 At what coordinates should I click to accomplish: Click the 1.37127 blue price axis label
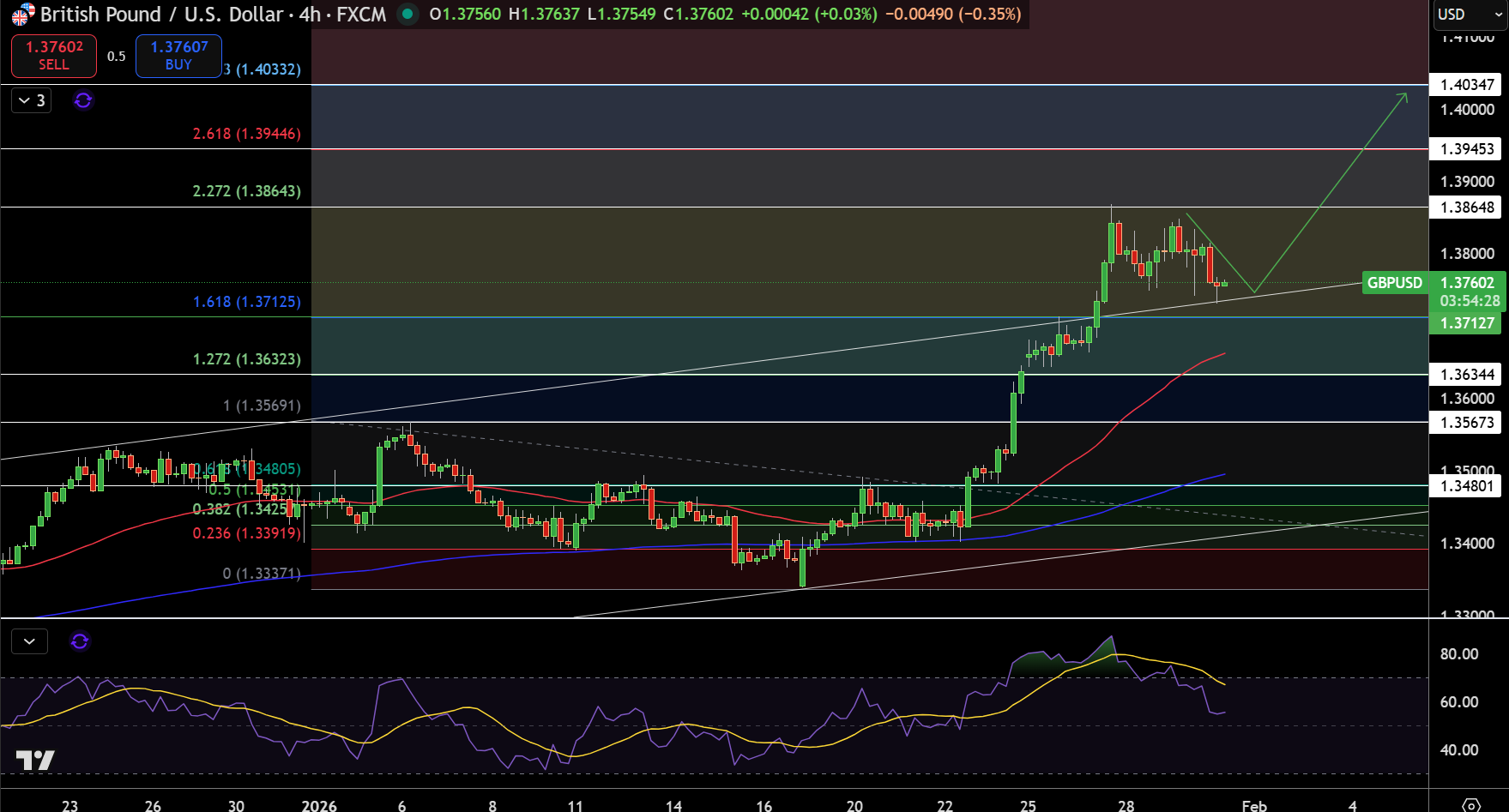(x=1467, y=323)
